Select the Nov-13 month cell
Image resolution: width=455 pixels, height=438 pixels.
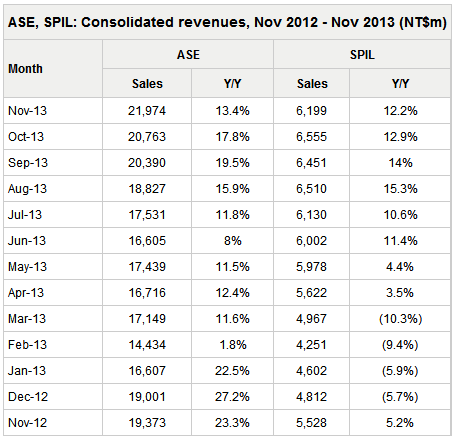27,110
